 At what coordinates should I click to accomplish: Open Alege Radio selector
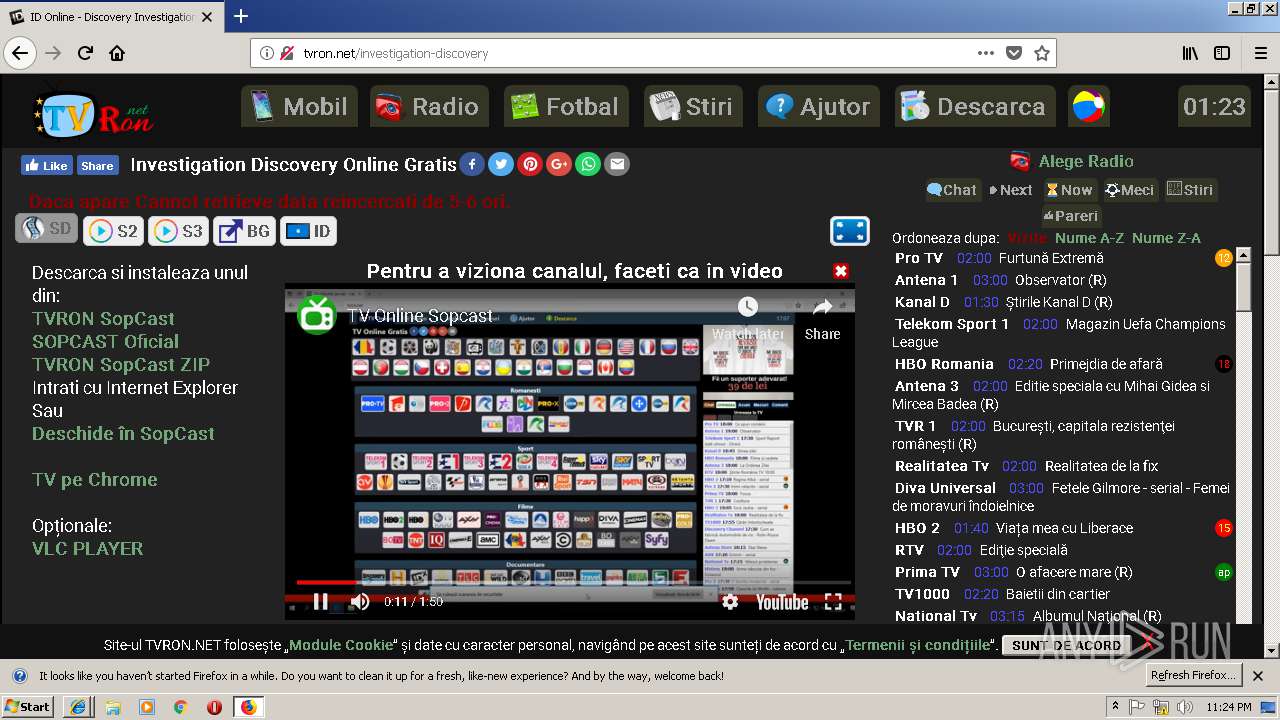(x=1072, y=161)
